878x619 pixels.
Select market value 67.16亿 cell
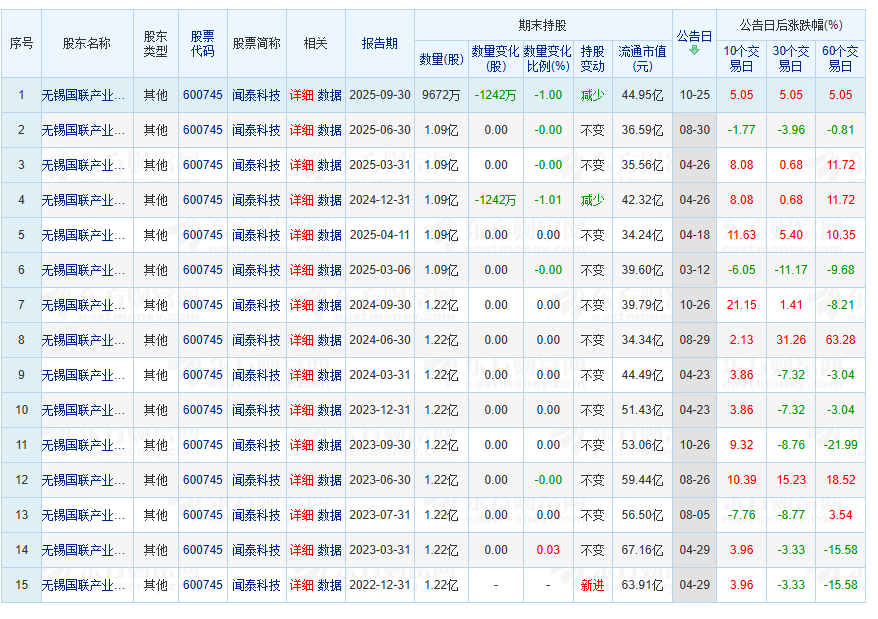642,550
